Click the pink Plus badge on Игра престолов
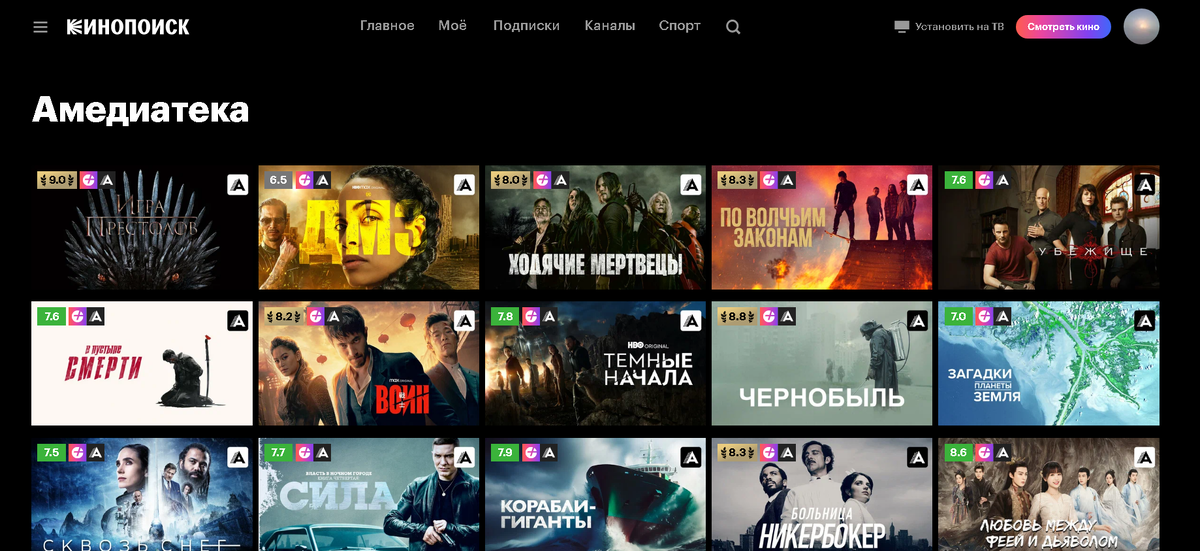The image size is (1200, 551). coord(89,180)
